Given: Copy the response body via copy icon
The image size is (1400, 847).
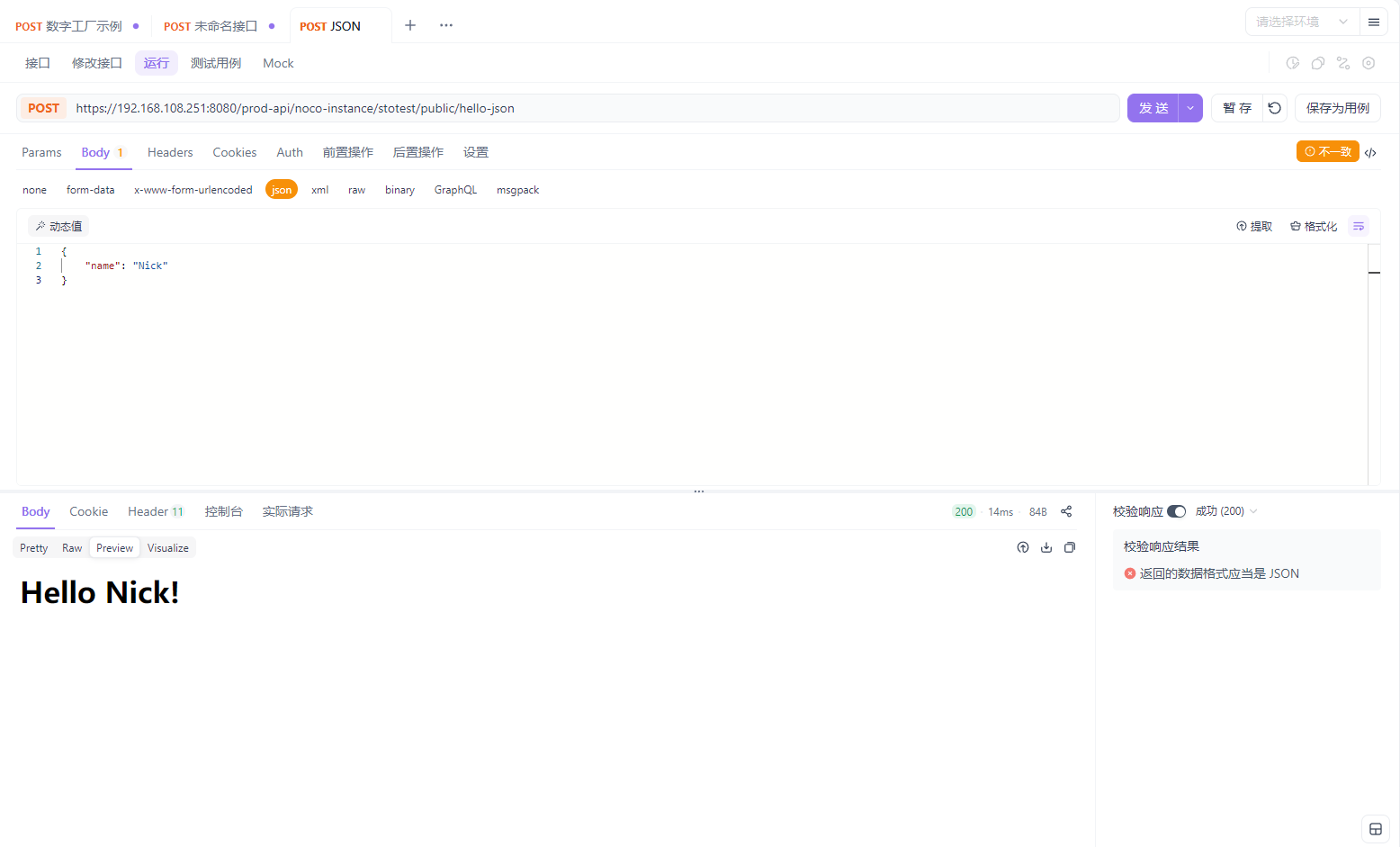Looking at the screenshot, I should point(1070,547).
